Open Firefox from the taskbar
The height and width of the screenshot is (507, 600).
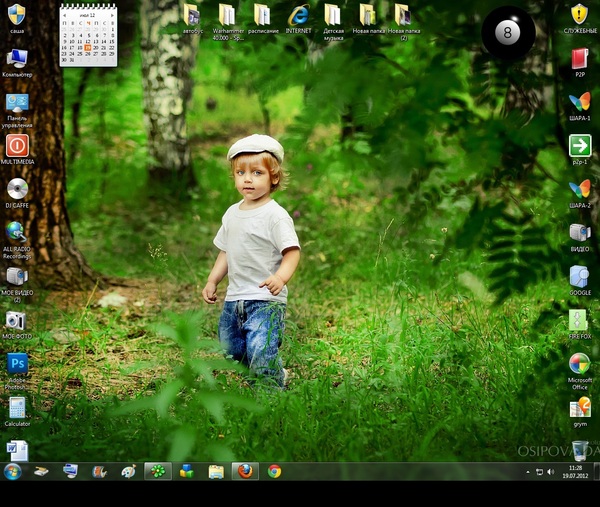click(244, 471)
